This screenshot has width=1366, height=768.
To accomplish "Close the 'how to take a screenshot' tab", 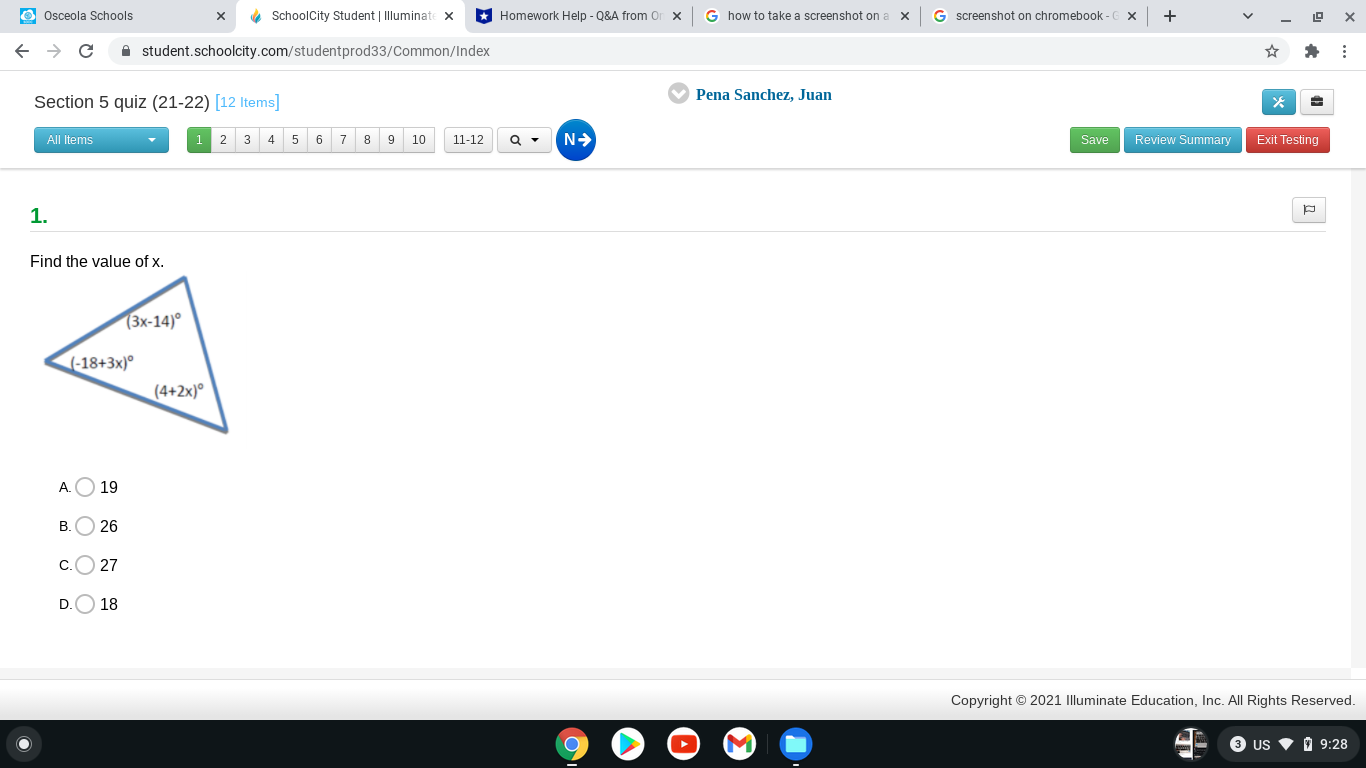I will tap(905, 16).
